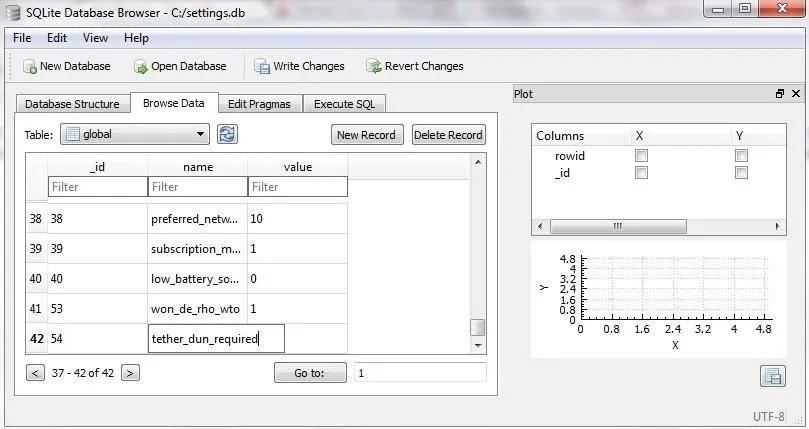Select the won_de_rho_wto name cell
The width and height of the screenshot is (809, 429).
pos(198,309)
